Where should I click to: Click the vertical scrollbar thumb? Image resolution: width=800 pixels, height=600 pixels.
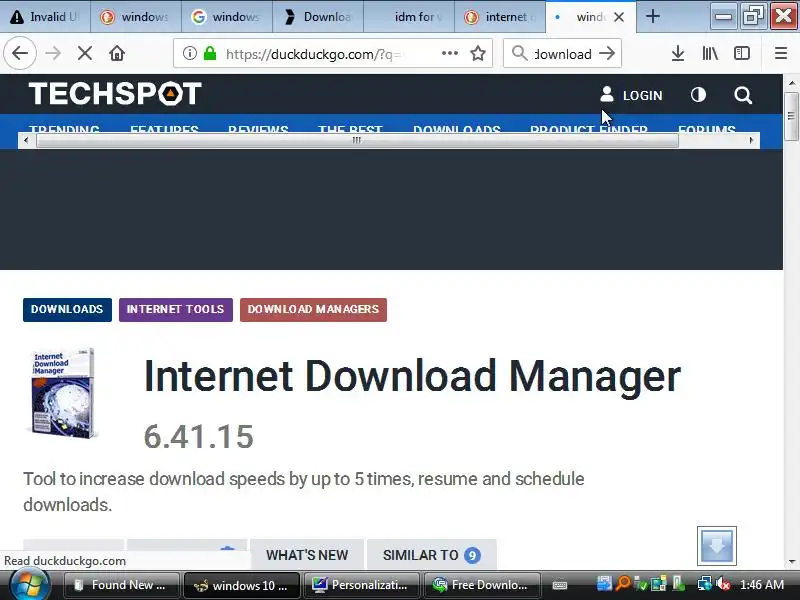(x=791, y=116)
